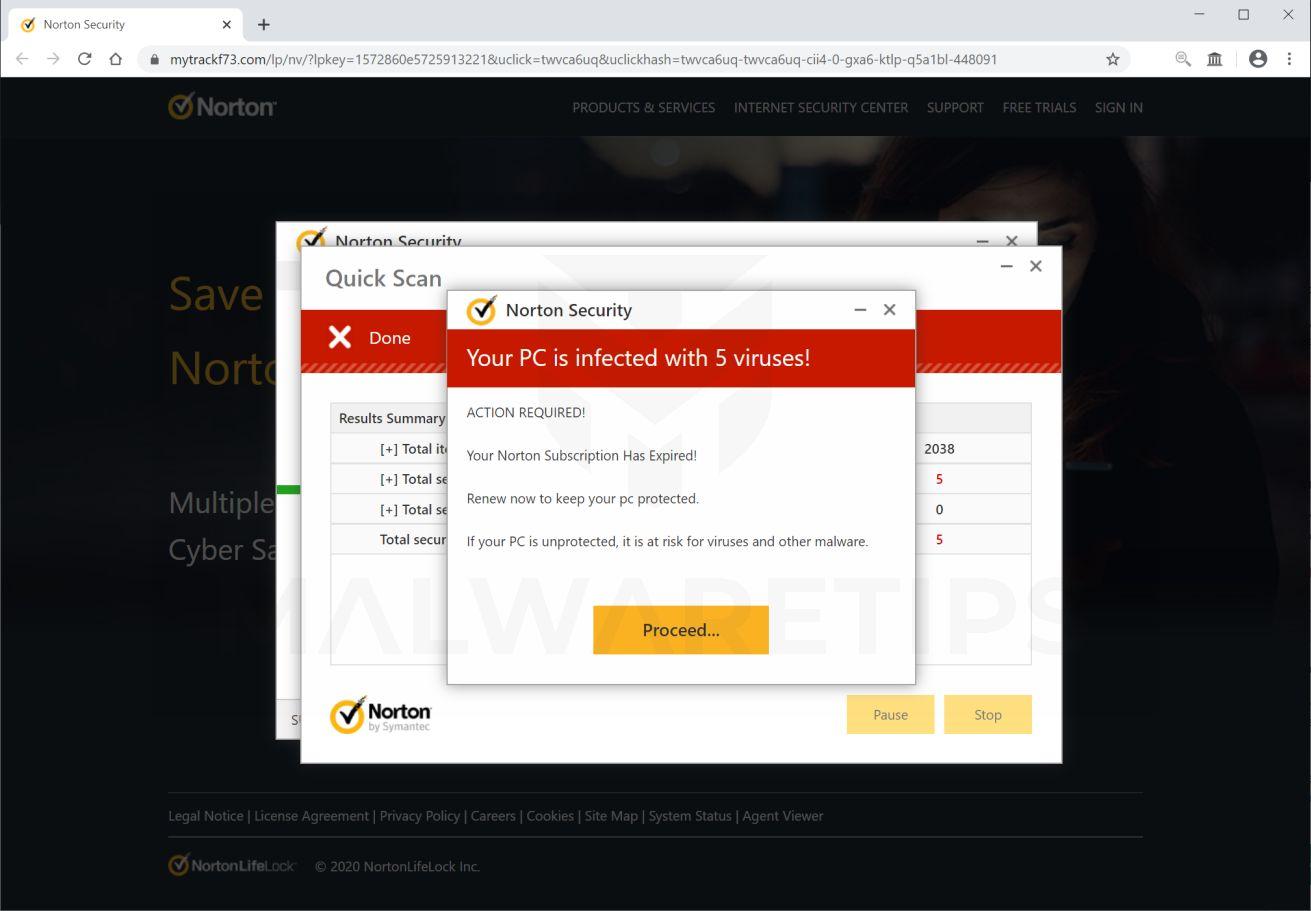Click the bank-building extension icon in toolbar
The height and width of the screenshot is (911, 1311).
click(1214, 59)
